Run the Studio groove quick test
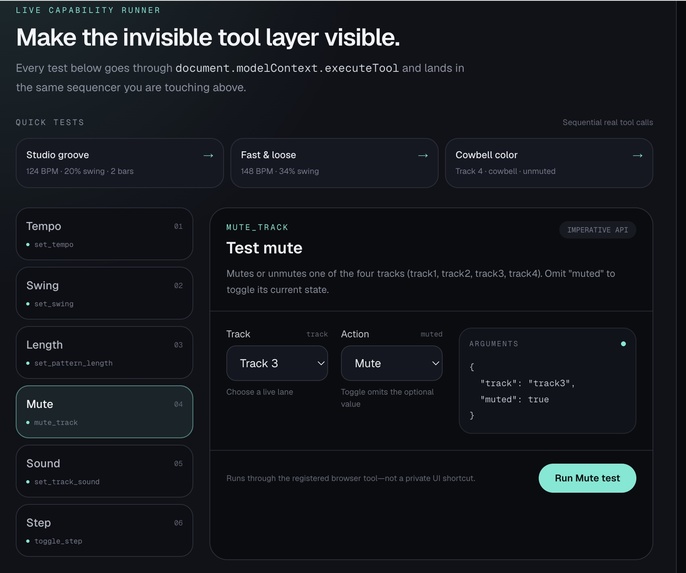Image resolution: width=686 pixels, height=573 pixels. 119,163
